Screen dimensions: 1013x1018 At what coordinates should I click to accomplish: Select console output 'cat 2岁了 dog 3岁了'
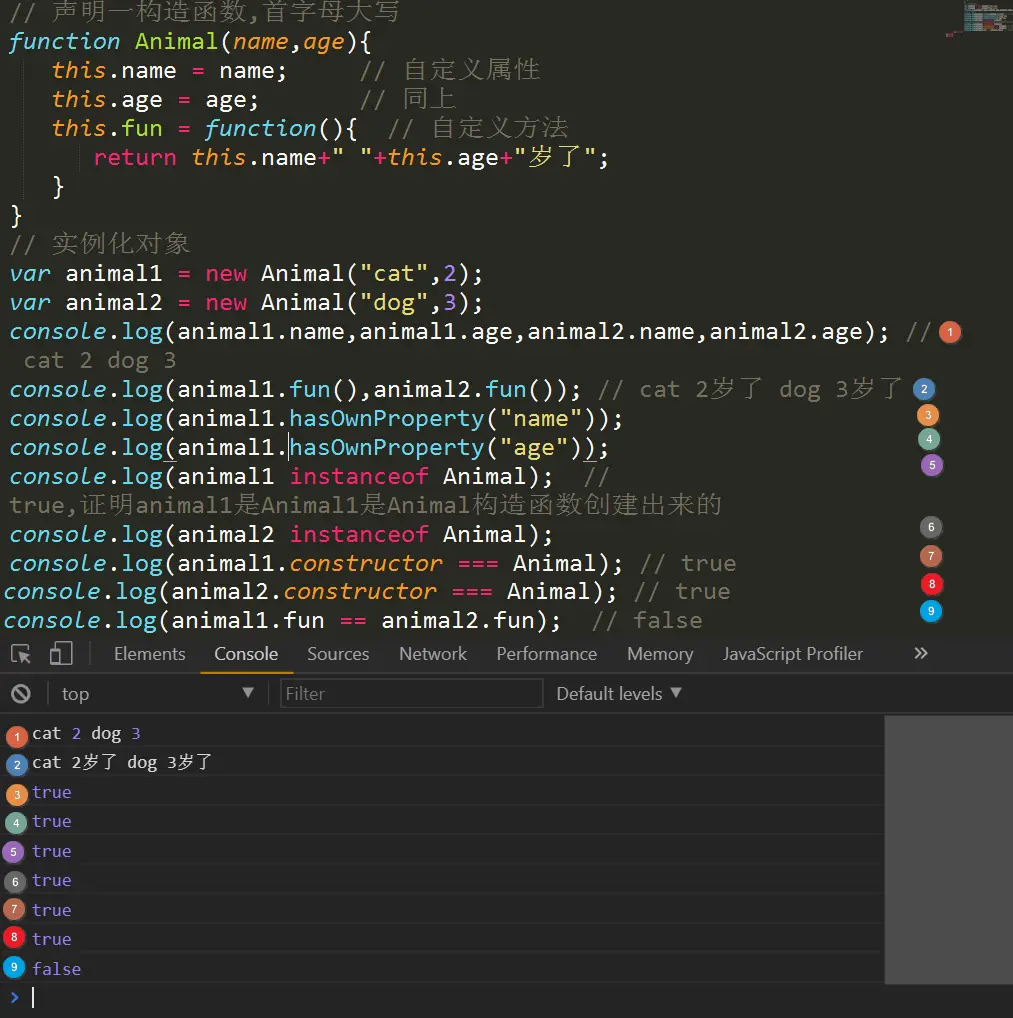122,762
